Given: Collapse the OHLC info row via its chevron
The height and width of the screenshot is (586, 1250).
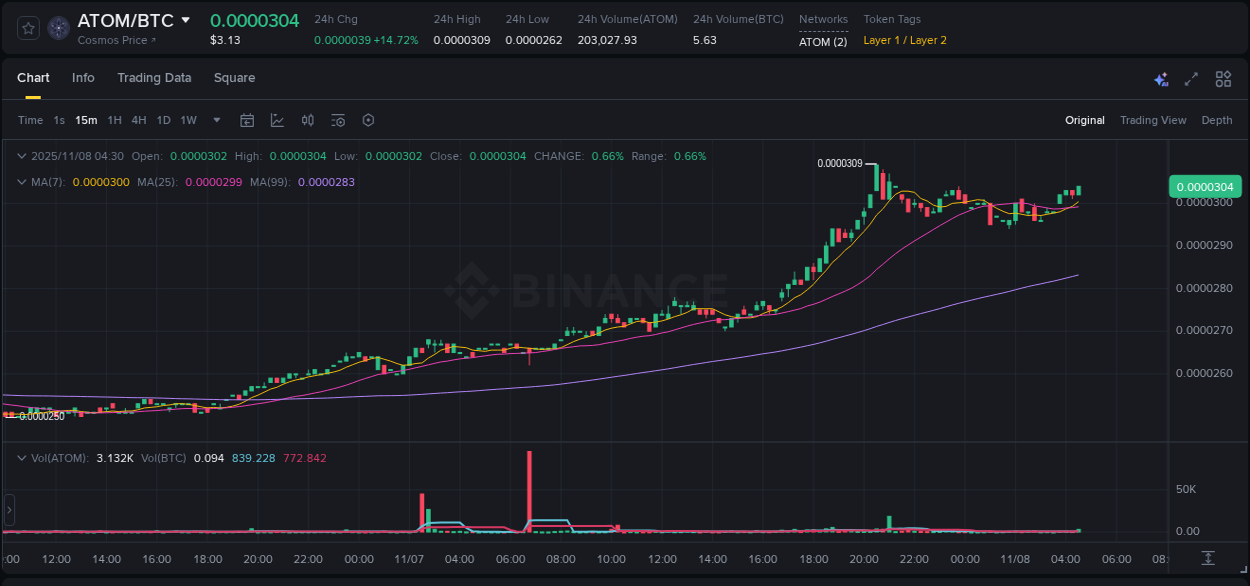Looking at the screenshot, I should pos(22,156).
